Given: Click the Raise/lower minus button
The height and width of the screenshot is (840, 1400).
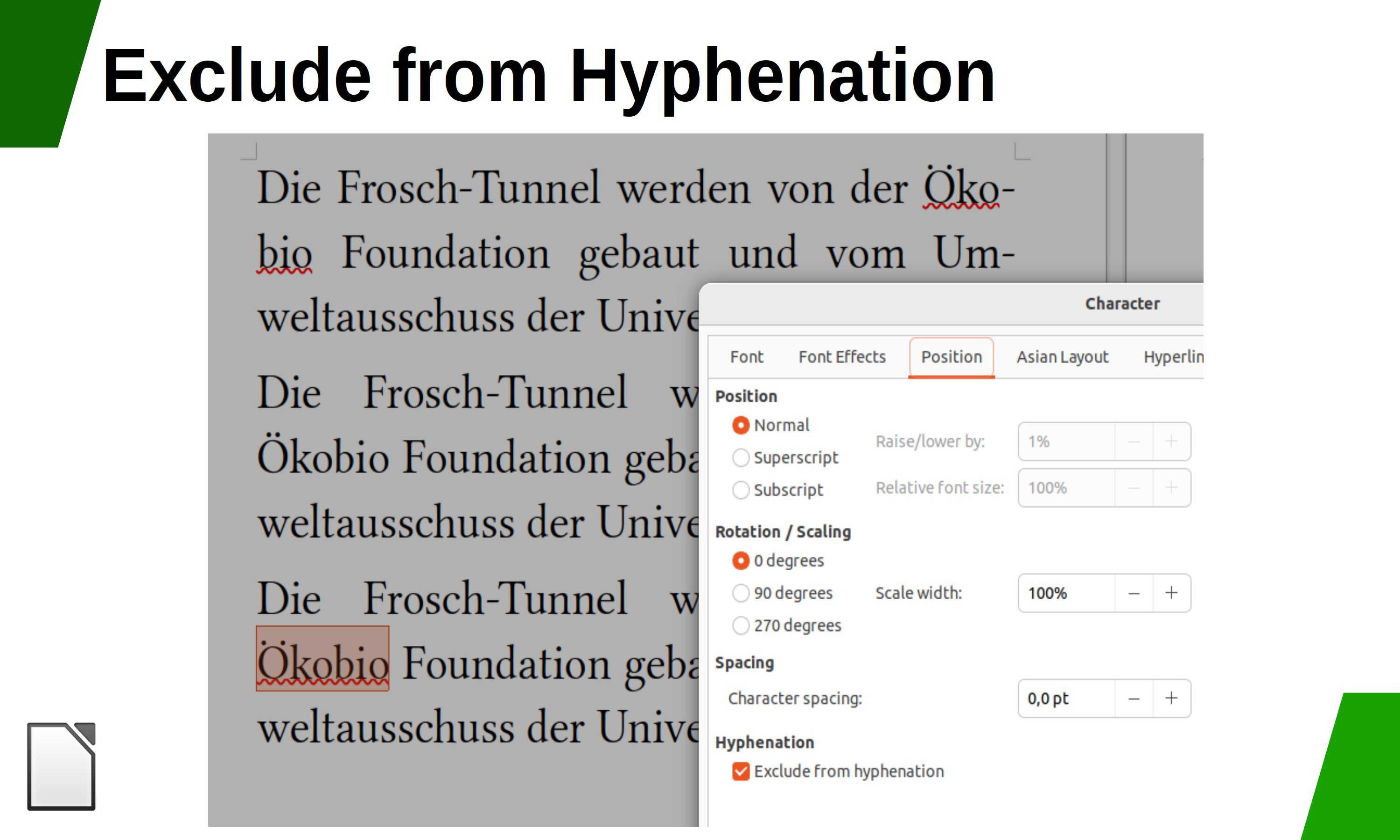Looking at the screenshot, I should 1134,440.
